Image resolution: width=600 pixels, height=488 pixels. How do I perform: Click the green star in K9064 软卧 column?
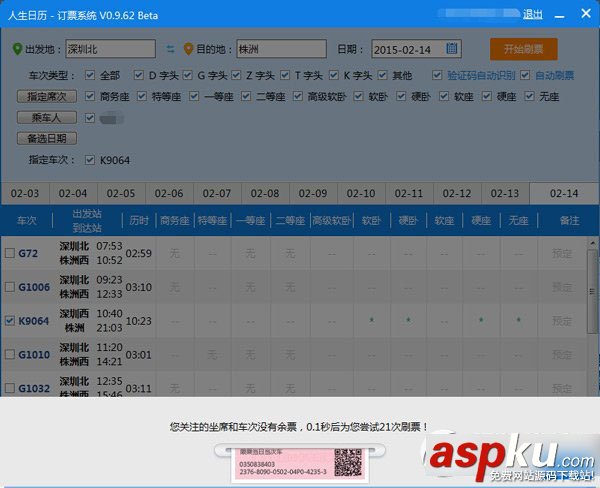pos(371,320)
